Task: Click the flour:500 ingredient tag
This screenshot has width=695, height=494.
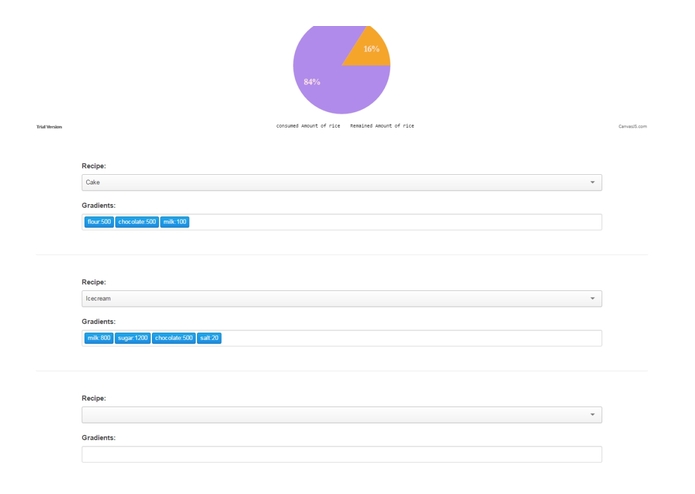Action: pos(99,222)
